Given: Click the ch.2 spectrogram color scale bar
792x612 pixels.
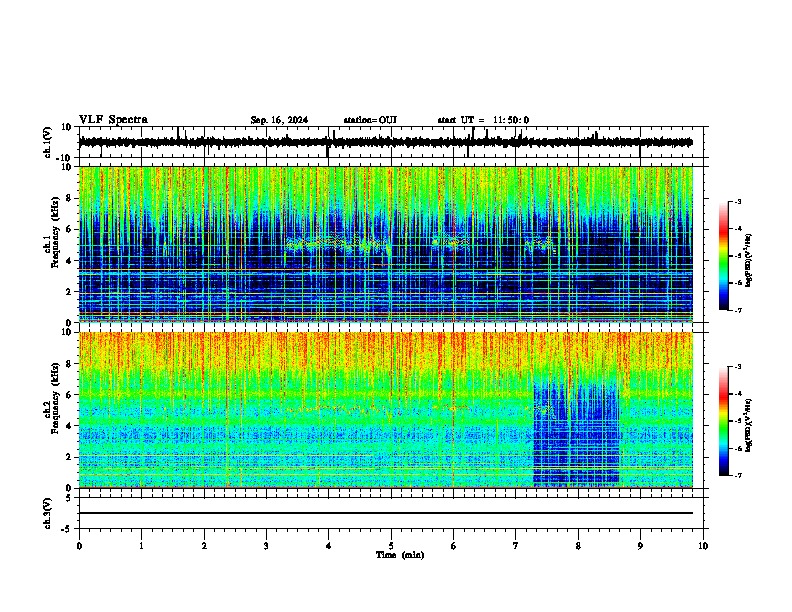Looking at the screenshot, I should click(x=724, y=421).
